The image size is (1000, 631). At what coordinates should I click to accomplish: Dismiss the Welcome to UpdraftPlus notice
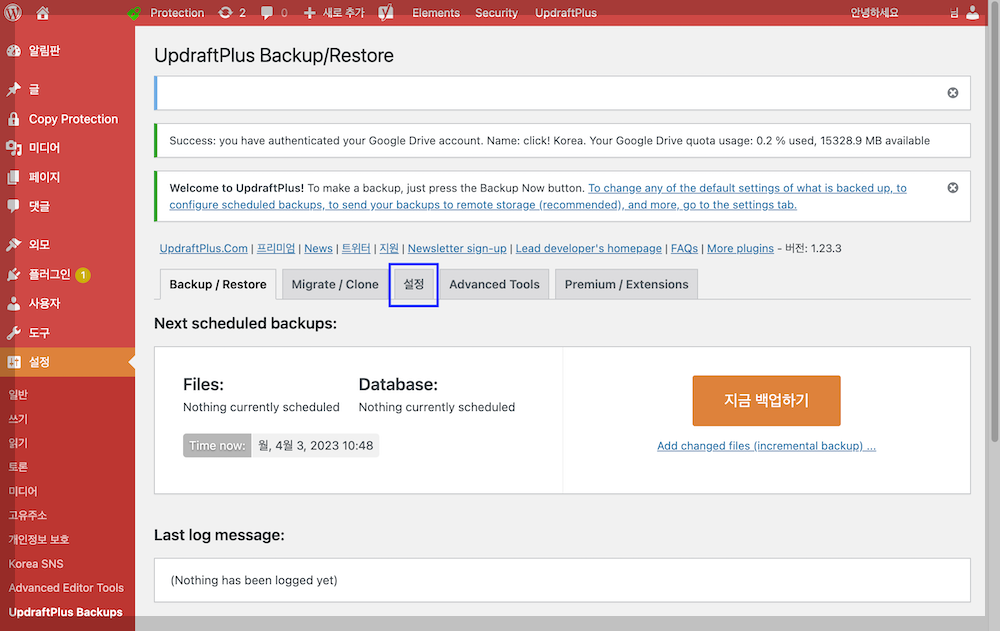(x=952, y=187)
